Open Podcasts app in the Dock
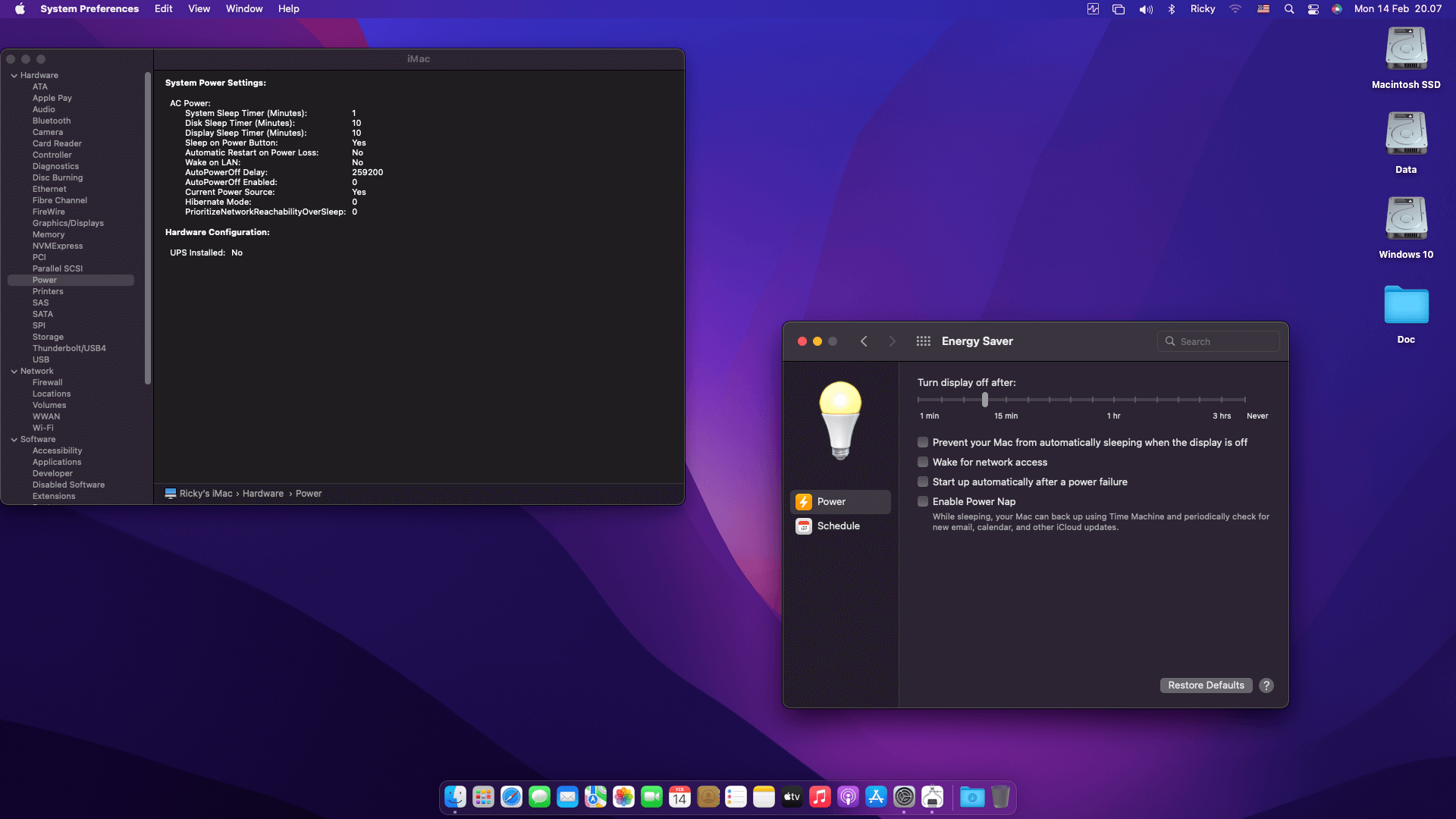The width and height of the screenshot is (1456, 819). point(848,797)
